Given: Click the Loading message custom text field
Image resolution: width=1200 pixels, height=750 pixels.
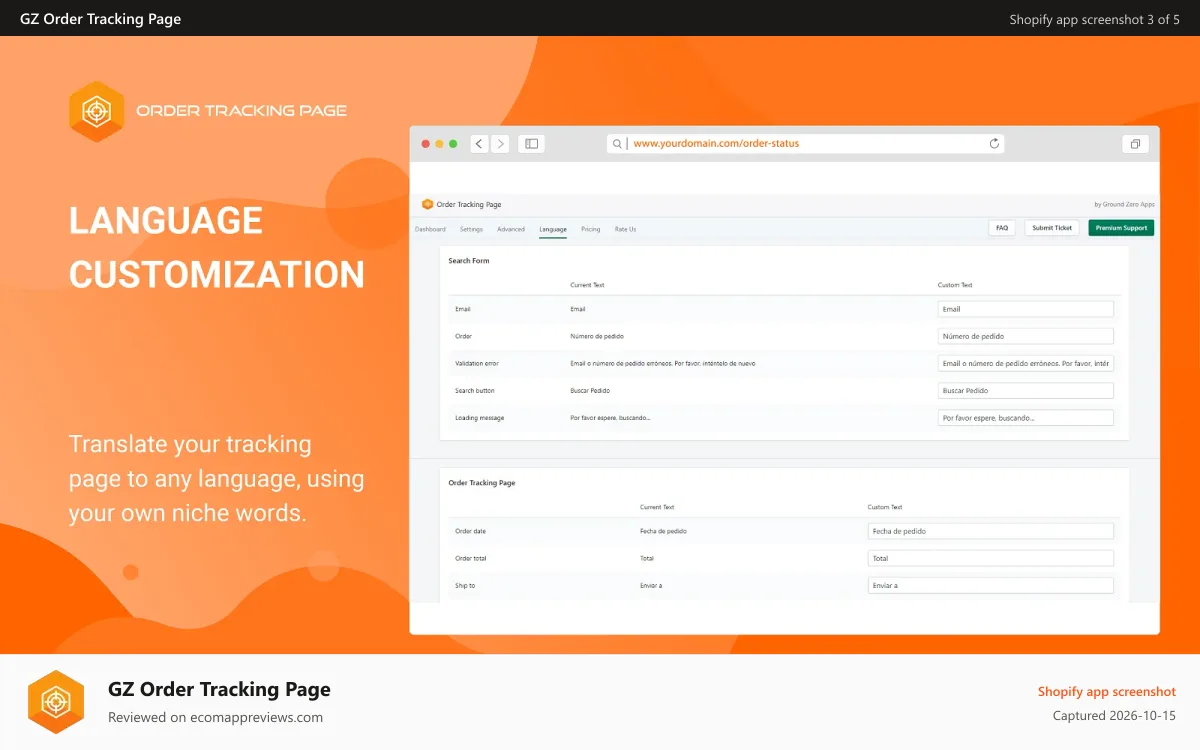Looking at the screenshot, I should pyautogui.click(x=1026, y=417).
